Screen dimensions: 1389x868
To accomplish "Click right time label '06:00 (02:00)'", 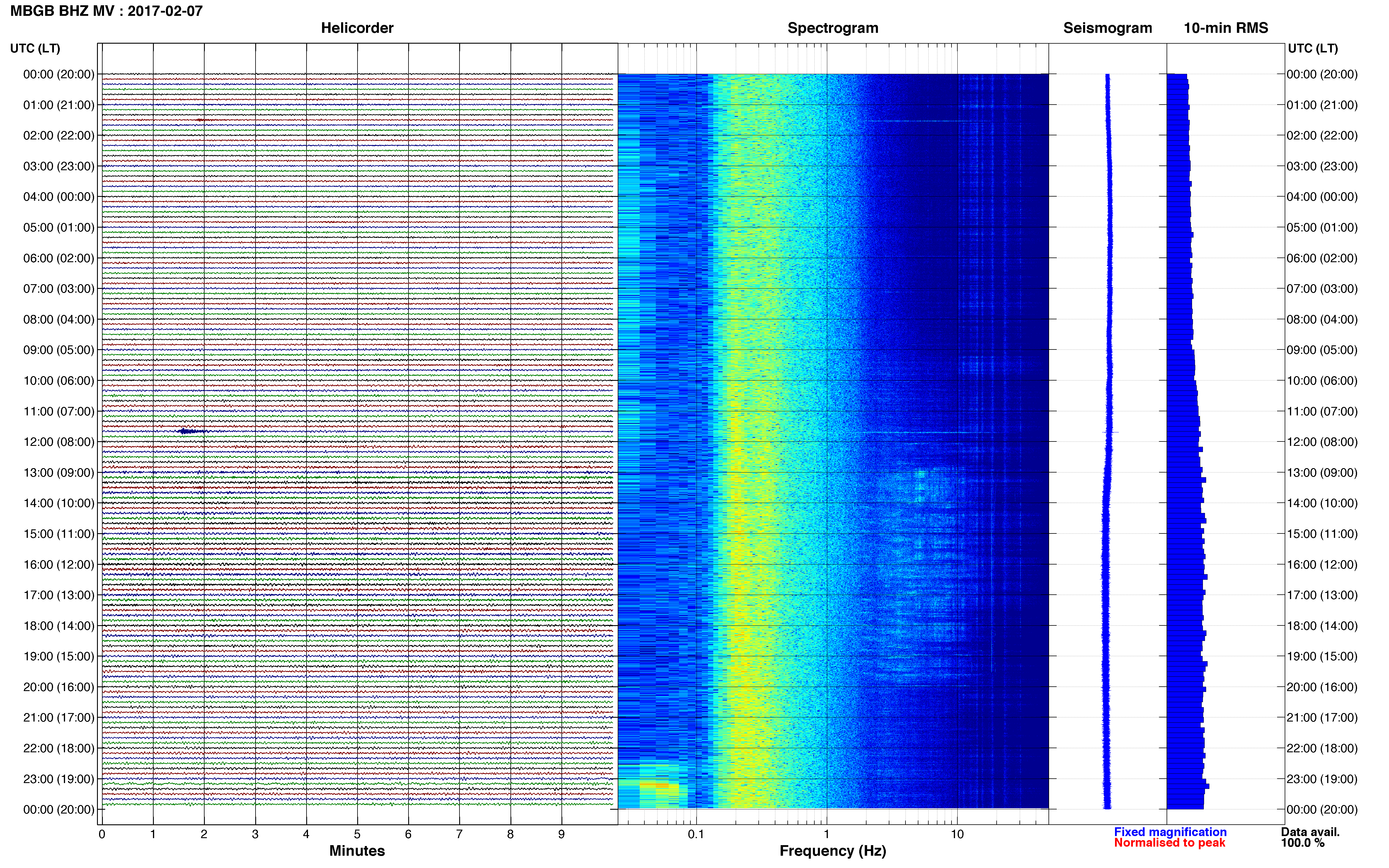I will 1322,258.
